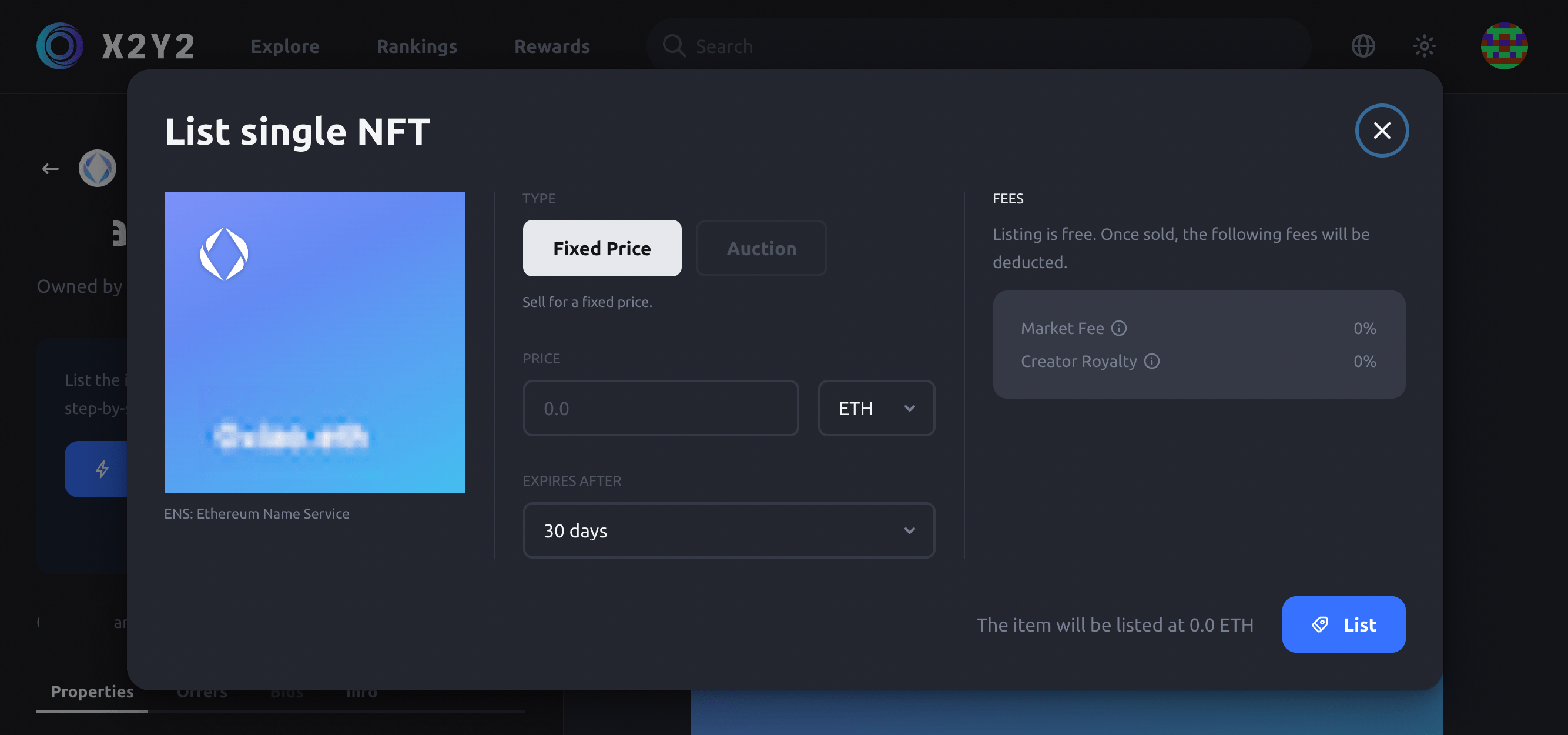Select the Fixed Price listing type
This screenshot has height=735, width=1568.
[x=601, y=248]
